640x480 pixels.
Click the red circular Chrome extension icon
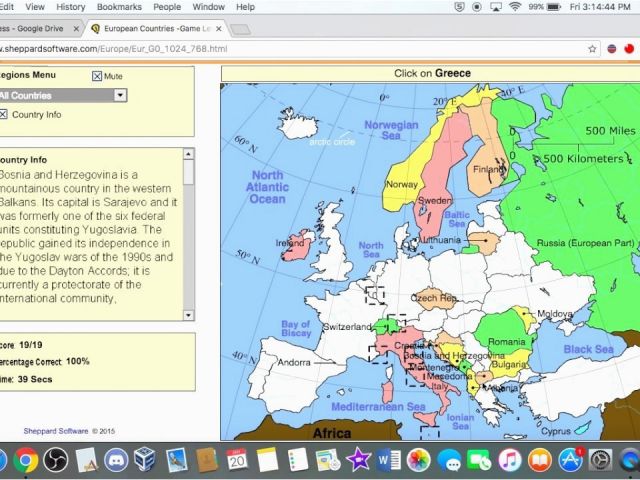[x=629, y=49]
